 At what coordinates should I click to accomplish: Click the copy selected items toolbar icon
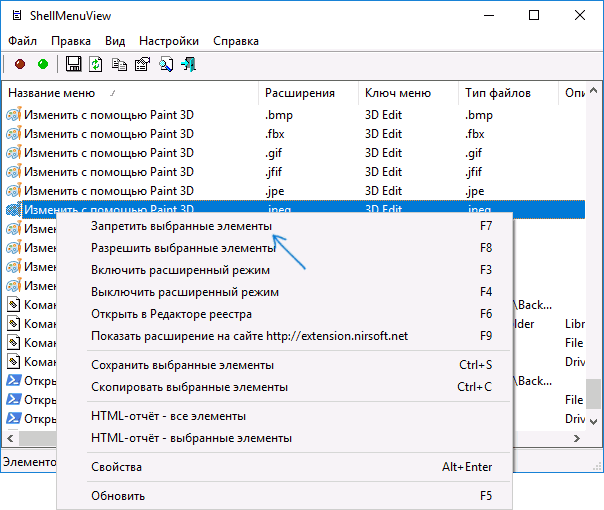point(119,64)
